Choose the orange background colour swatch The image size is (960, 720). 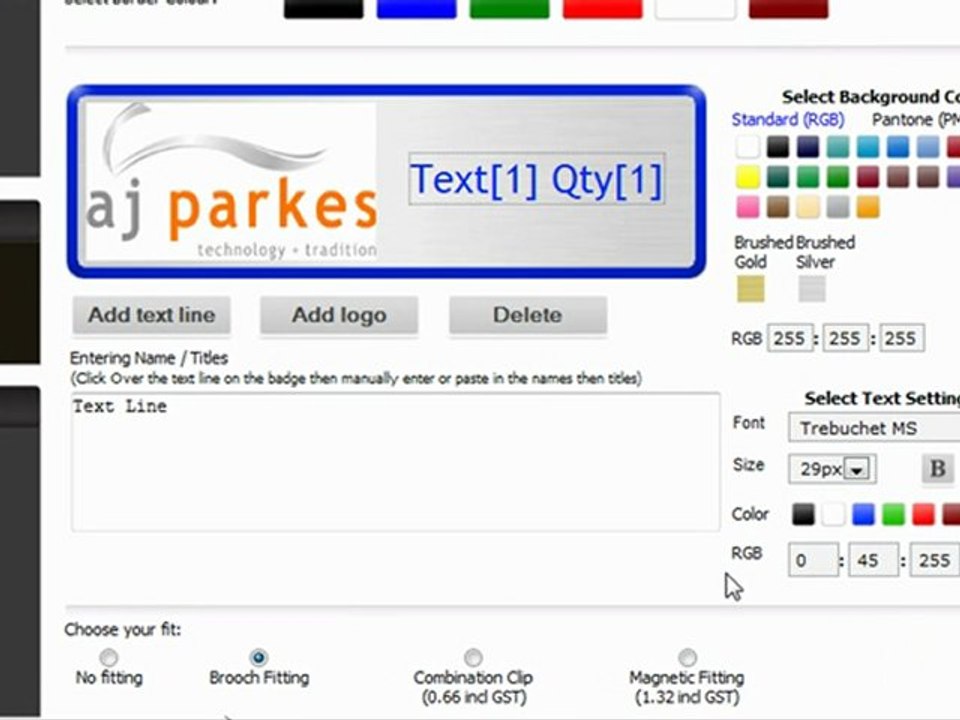pyautogui.click(x=868, y=207)
